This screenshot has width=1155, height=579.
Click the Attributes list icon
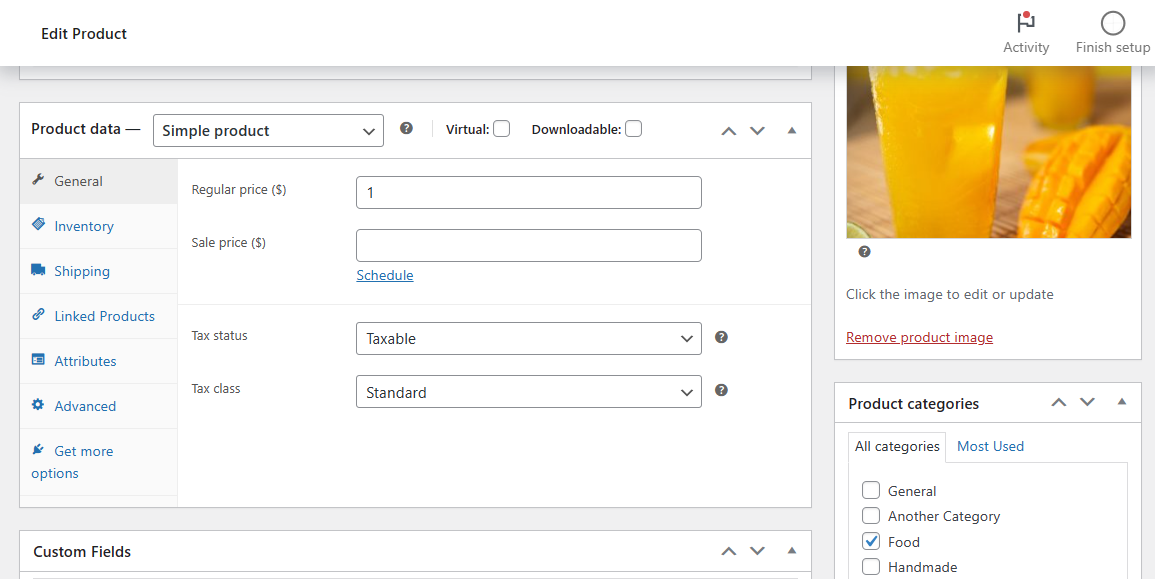point(38,359)
